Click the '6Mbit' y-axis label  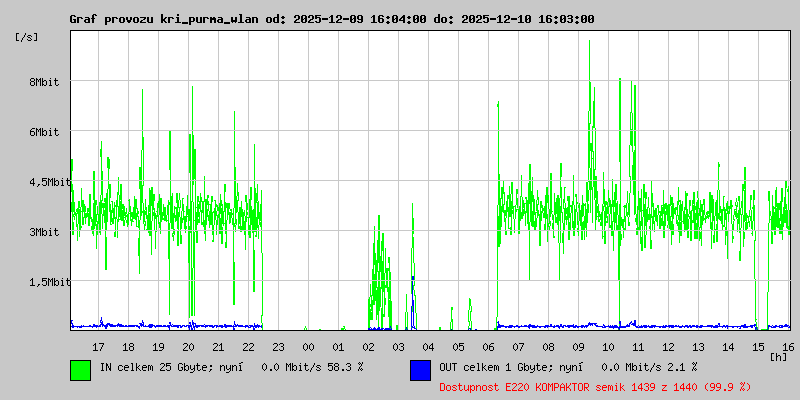44,132
